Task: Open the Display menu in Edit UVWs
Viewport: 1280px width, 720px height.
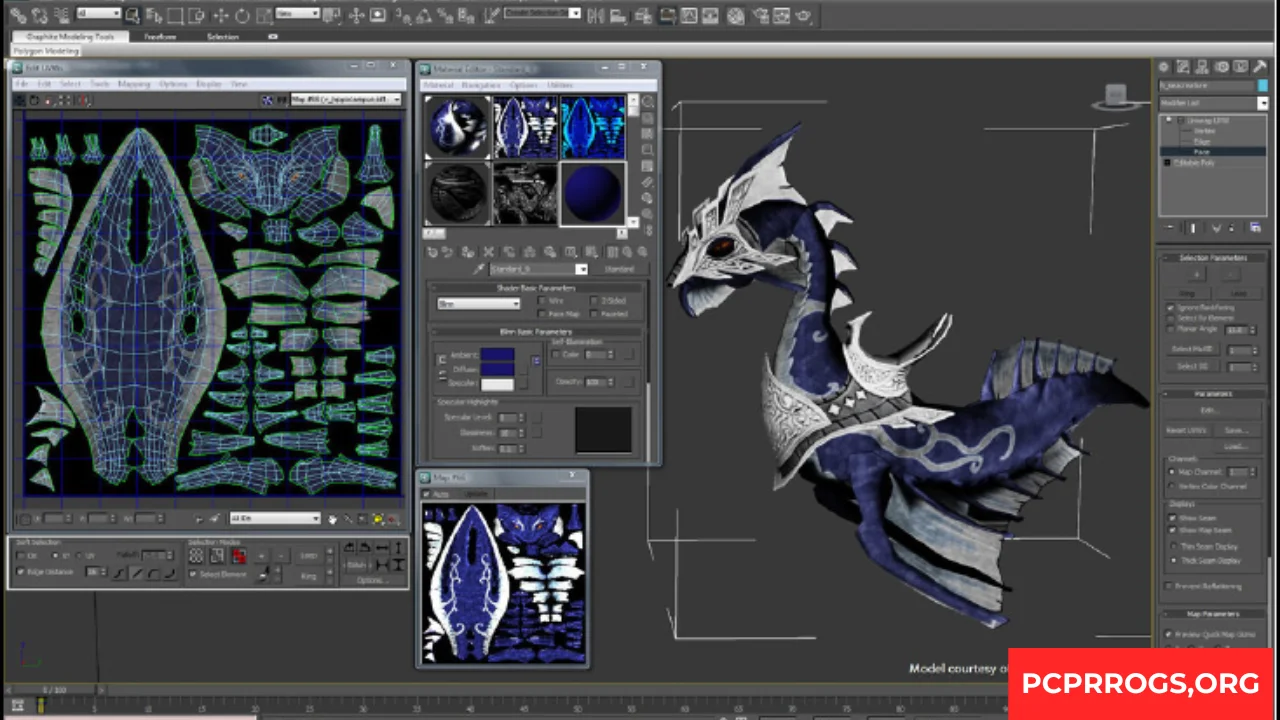Action: coord(209,84)
